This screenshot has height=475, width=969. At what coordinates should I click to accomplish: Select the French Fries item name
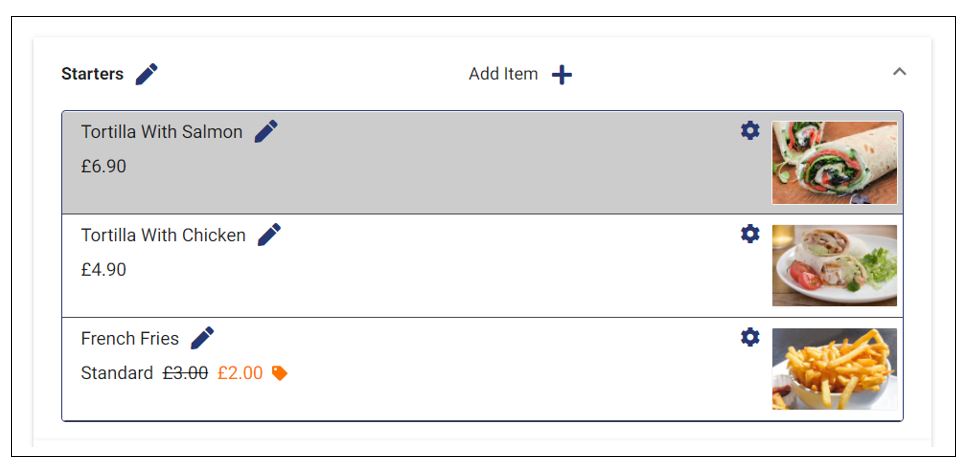coord(130,338)
